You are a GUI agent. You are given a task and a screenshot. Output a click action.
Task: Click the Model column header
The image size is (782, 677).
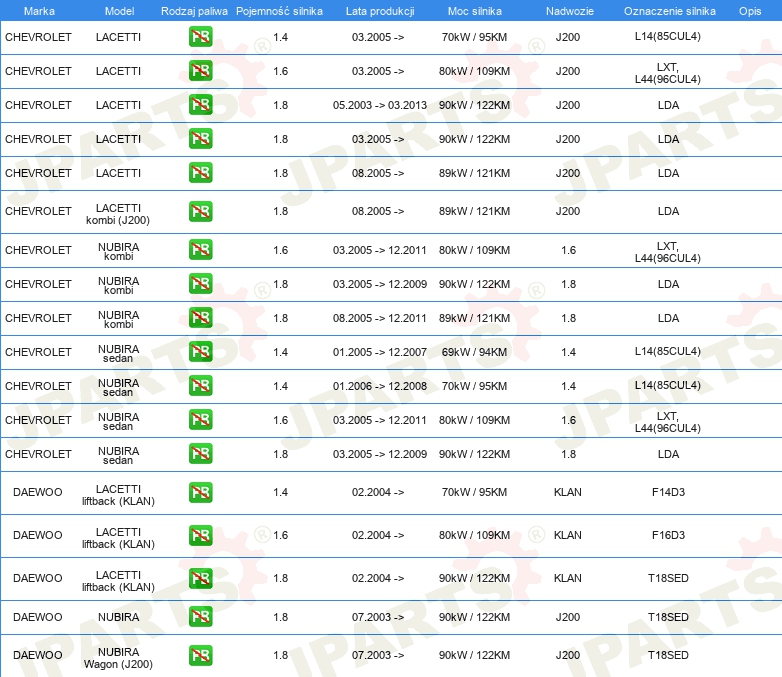(x=119, y=11)
